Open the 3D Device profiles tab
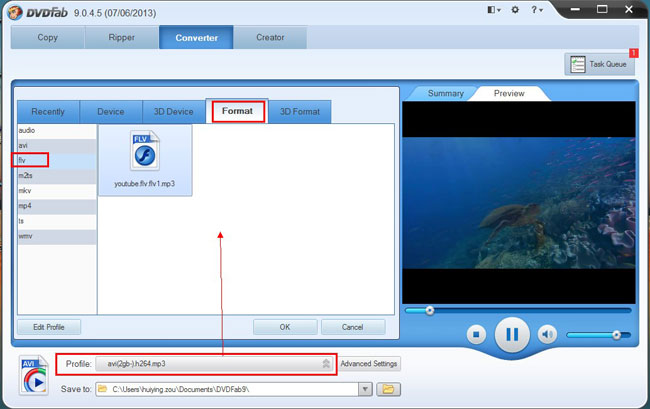 coord(174,111)
